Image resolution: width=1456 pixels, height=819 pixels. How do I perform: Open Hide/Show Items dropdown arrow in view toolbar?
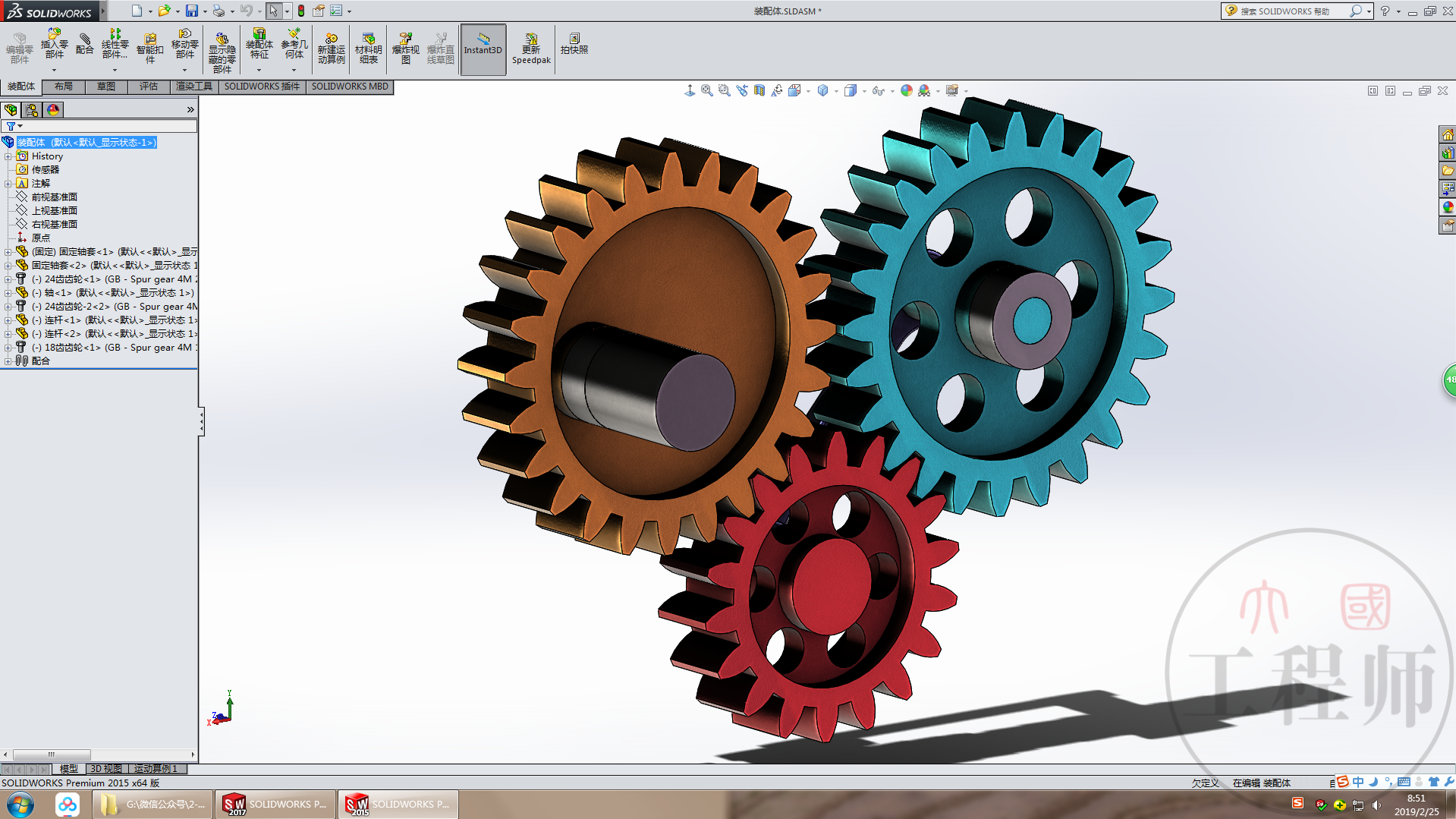[x=892, y=91]
